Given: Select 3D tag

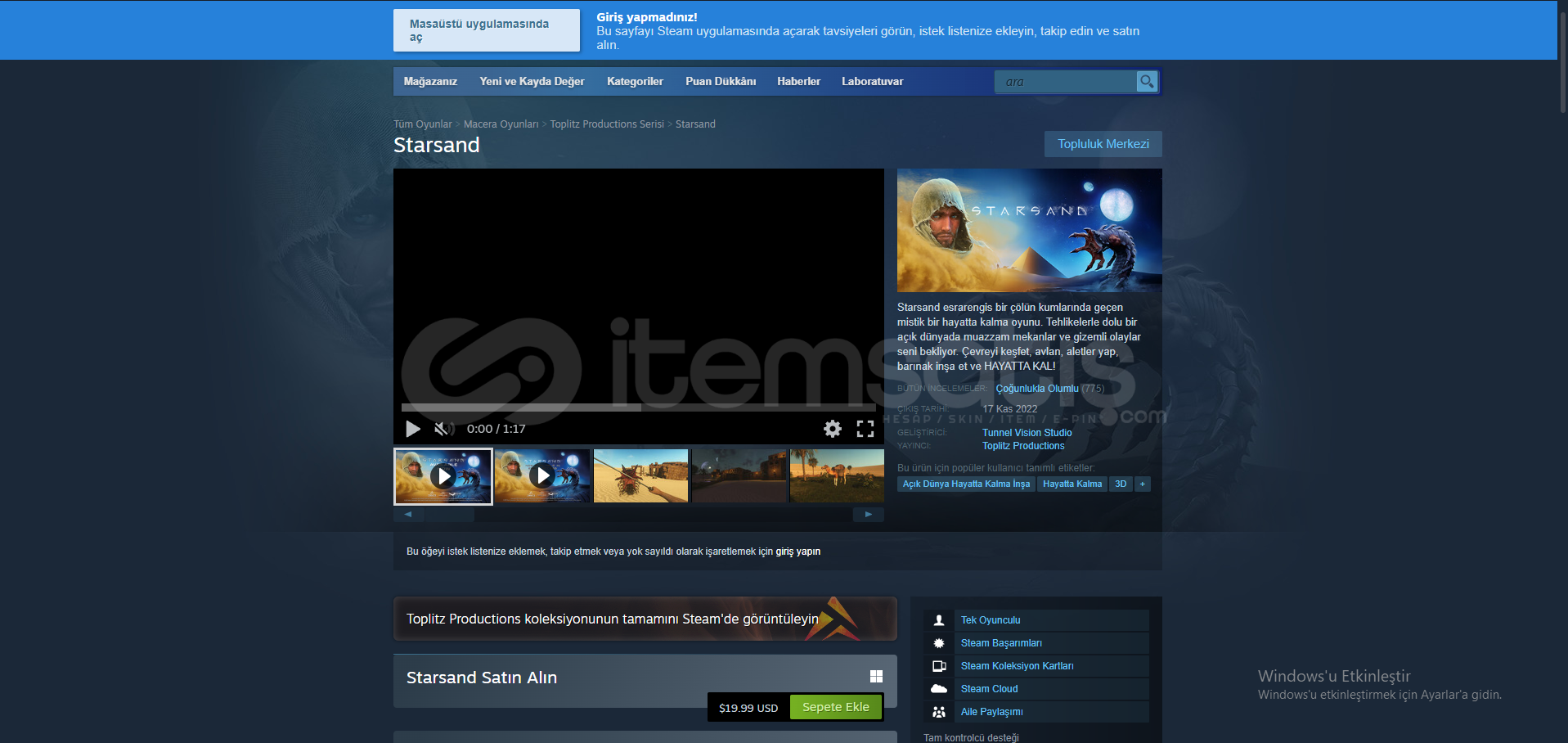Looking at the screenshot, I should [1121, 484].
